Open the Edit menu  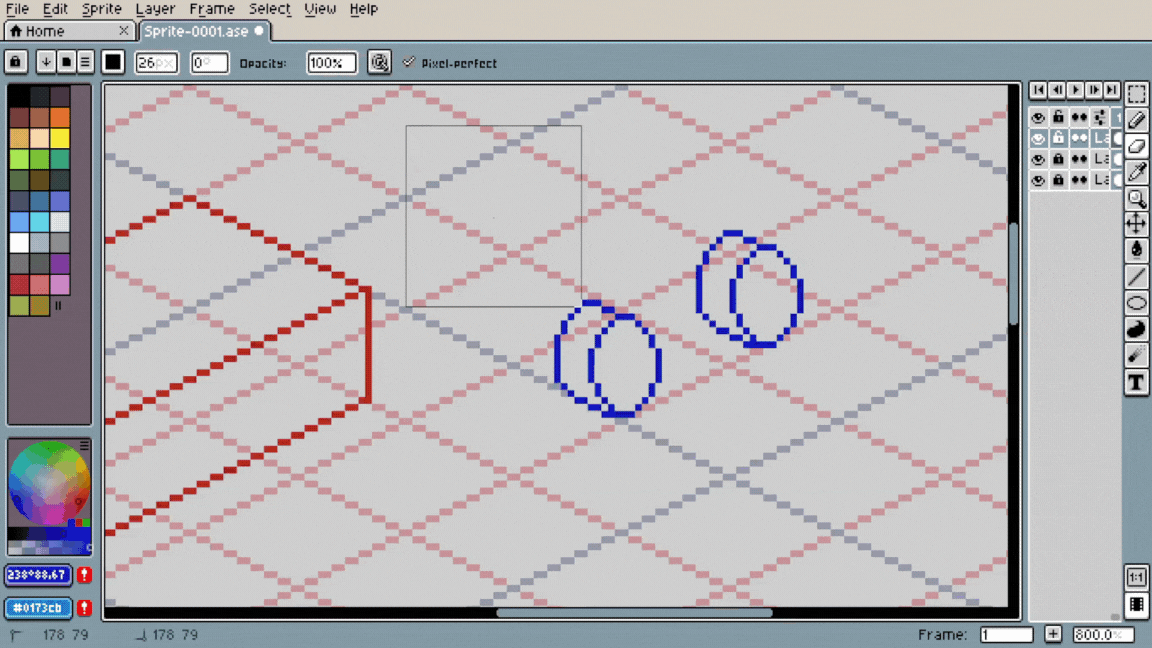pos(55,9)
